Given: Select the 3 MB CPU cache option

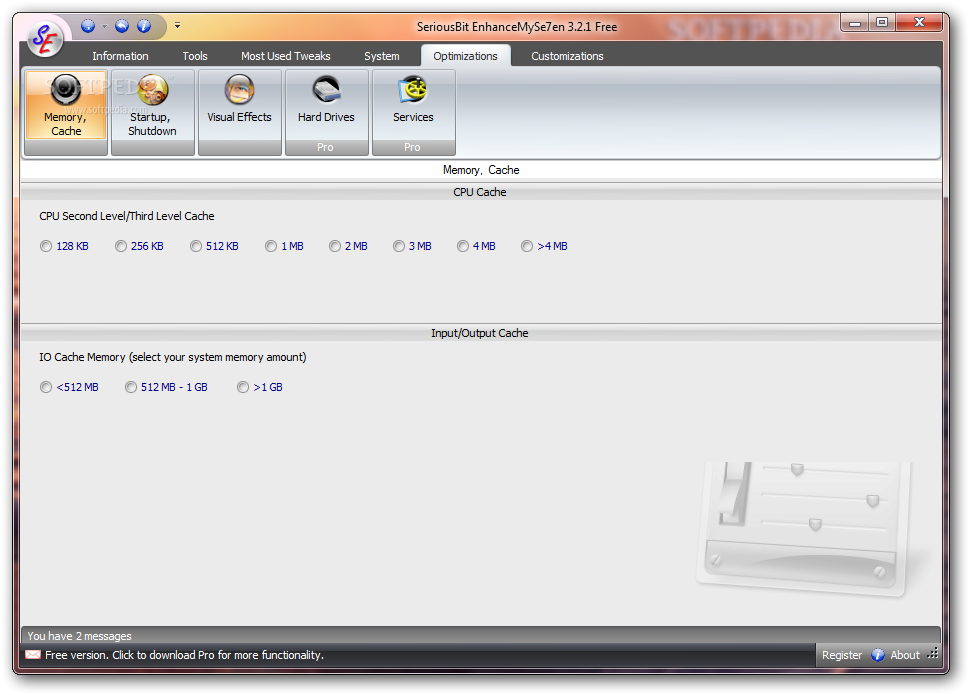Looking at the screenshot, I should coord(413,246).
